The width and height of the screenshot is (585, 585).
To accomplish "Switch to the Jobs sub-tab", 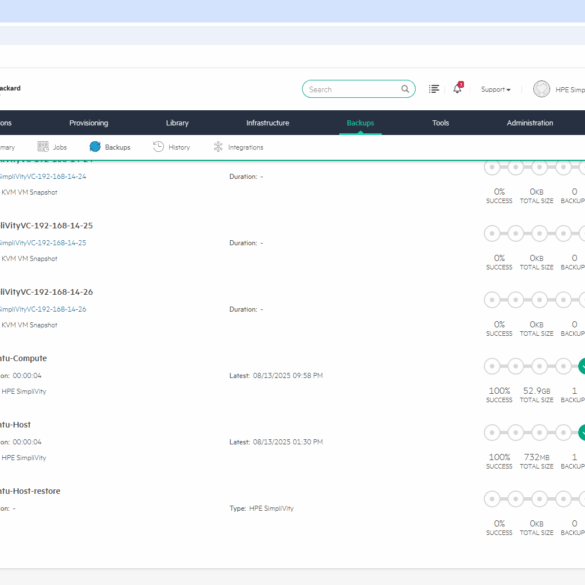I will (x=60, y=147).
